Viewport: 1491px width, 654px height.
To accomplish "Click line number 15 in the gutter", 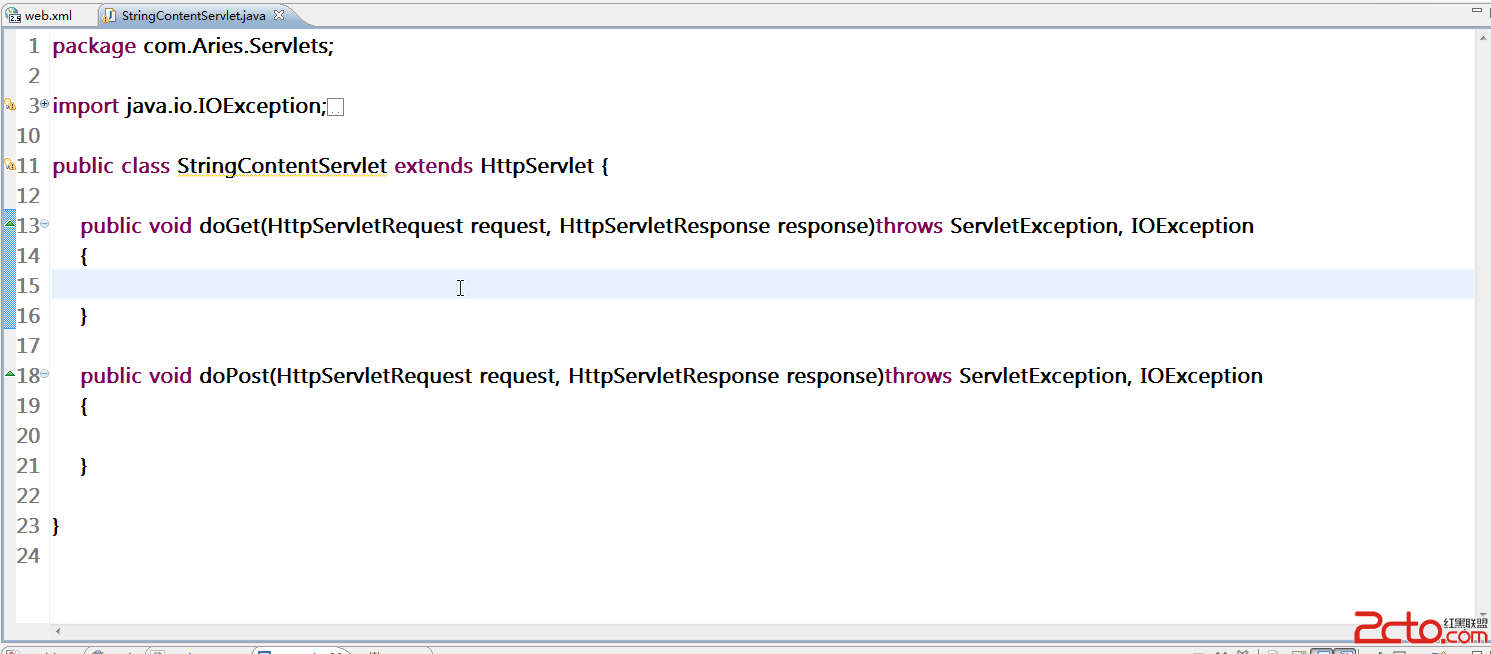I will pyautogui.click(x=28, y=286).
